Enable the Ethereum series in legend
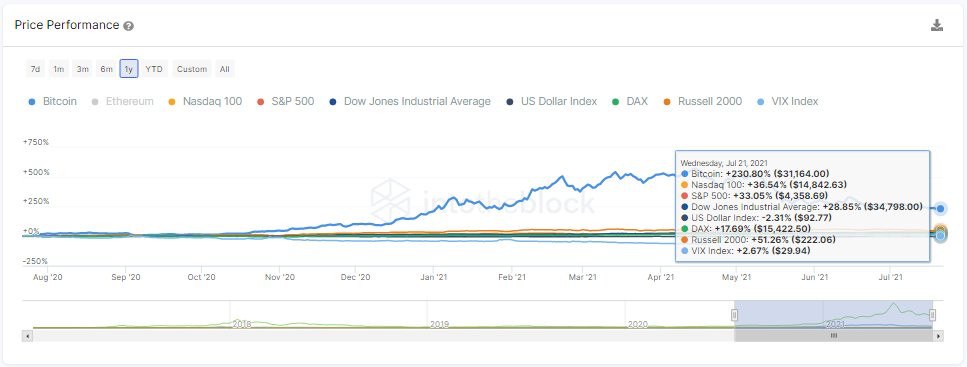The image size is (967, 367). click(x=123, y=101)
